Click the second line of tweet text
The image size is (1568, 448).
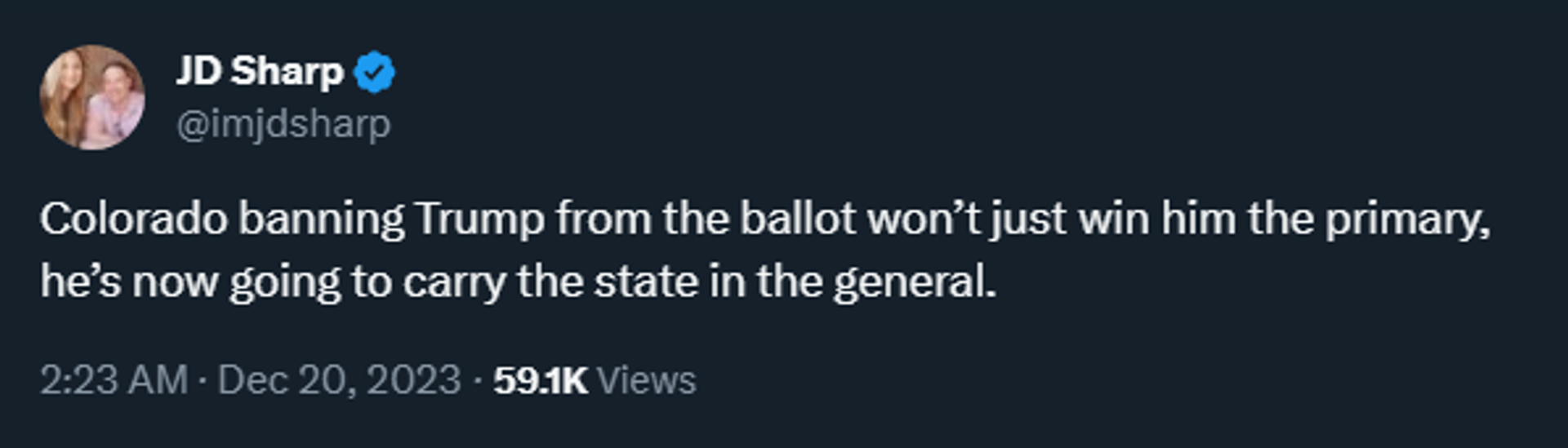[x=518, y=283]
